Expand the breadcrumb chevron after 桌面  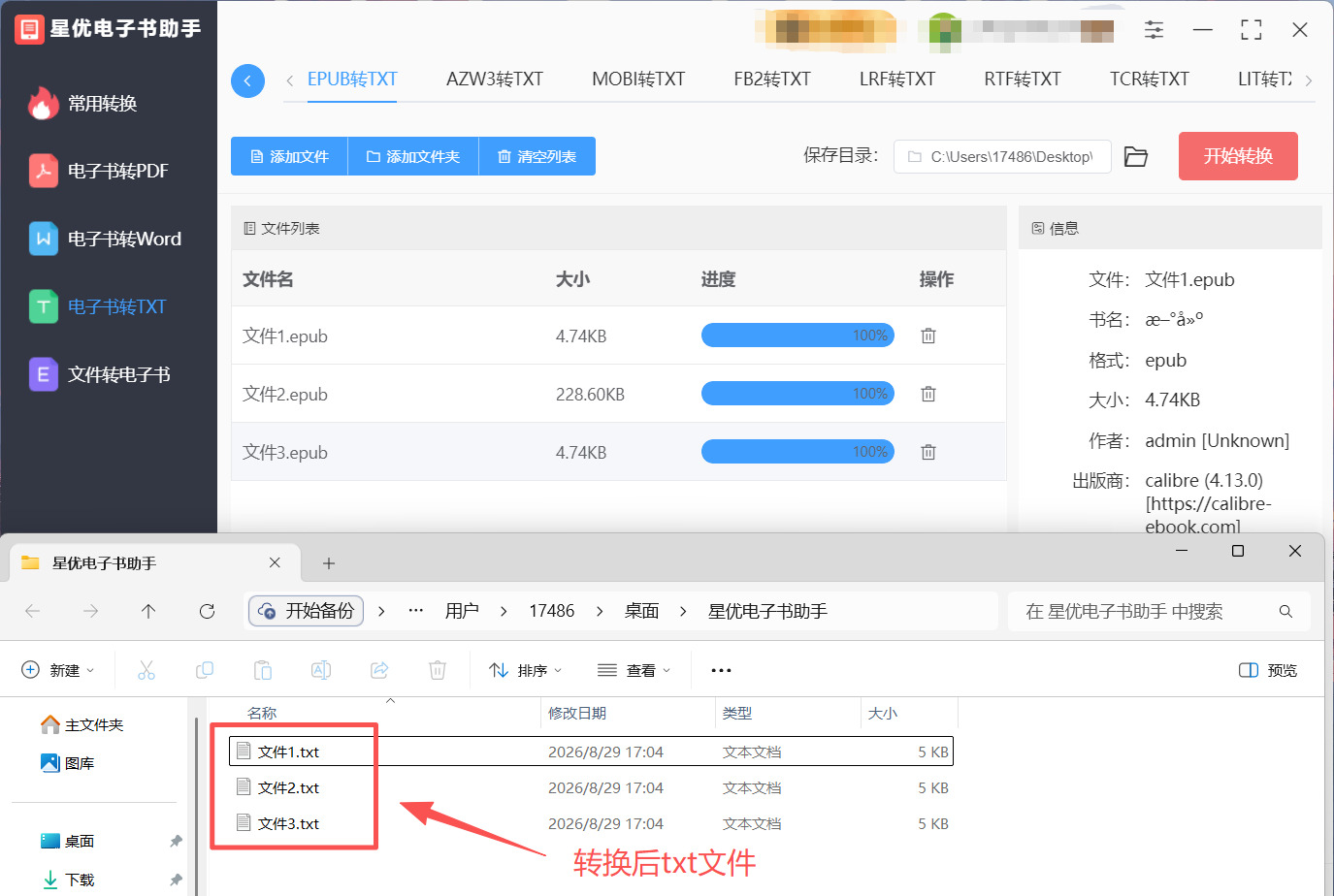click(x=683, y=611)
